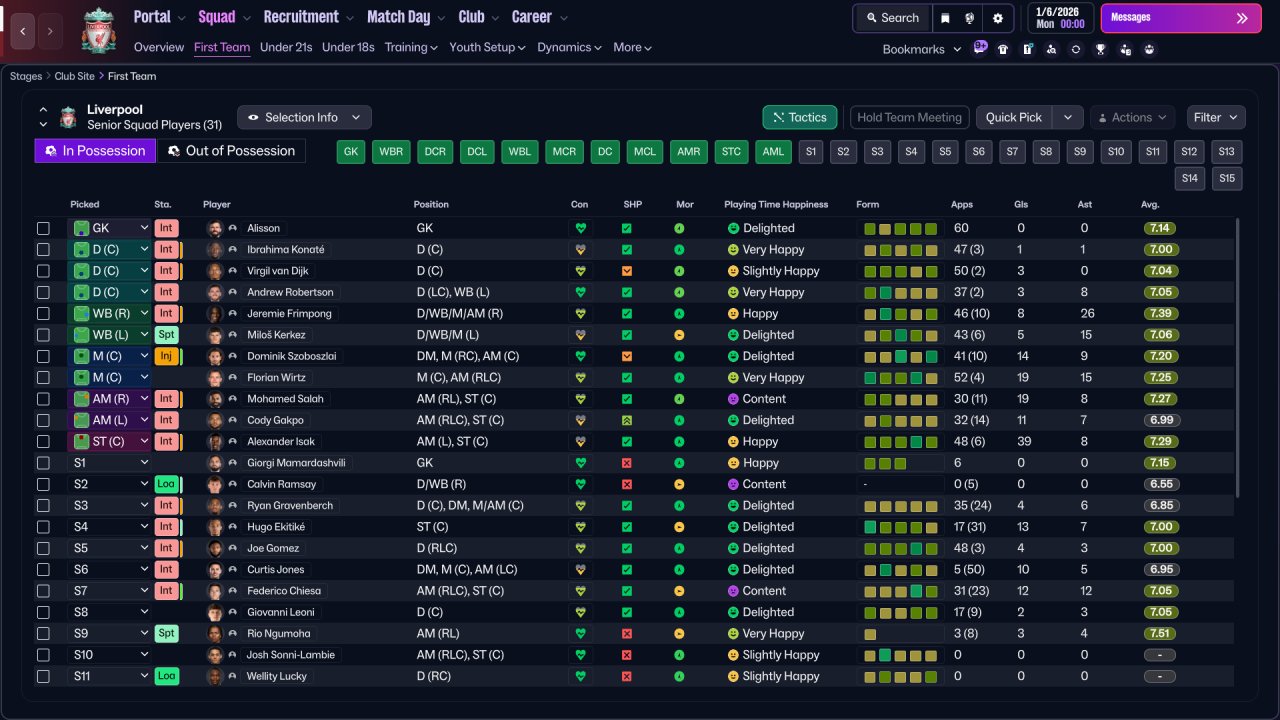
Task: Open the Liverpool club crest in header
Action: (x=98, y=30)
